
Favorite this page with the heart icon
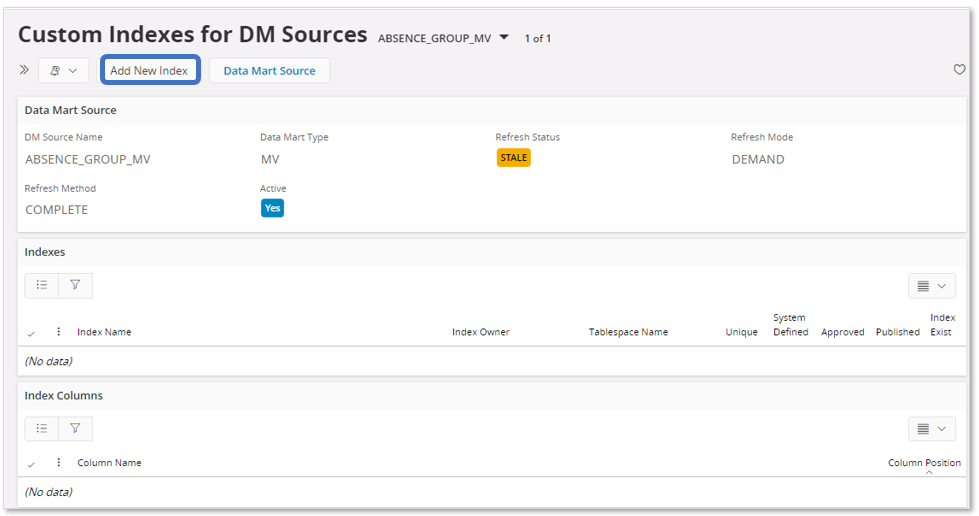coord(959,69)
